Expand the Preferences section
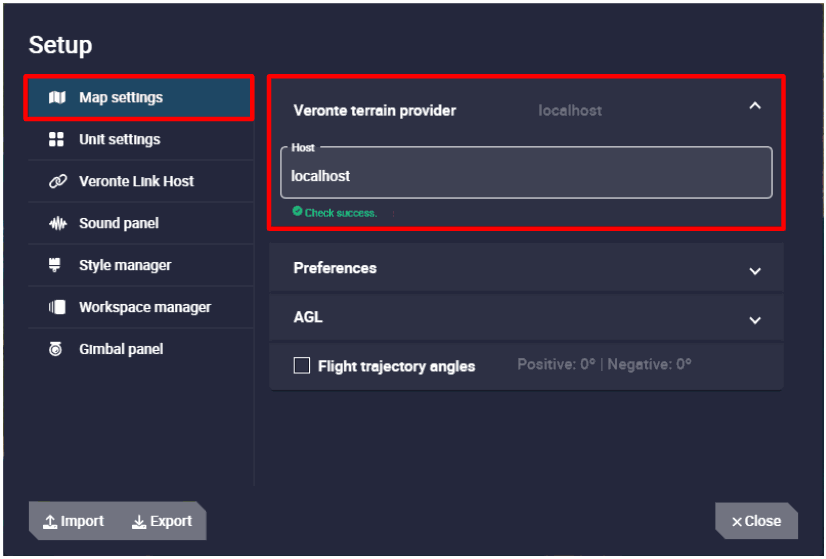826x559 pixels. [755, 270]
